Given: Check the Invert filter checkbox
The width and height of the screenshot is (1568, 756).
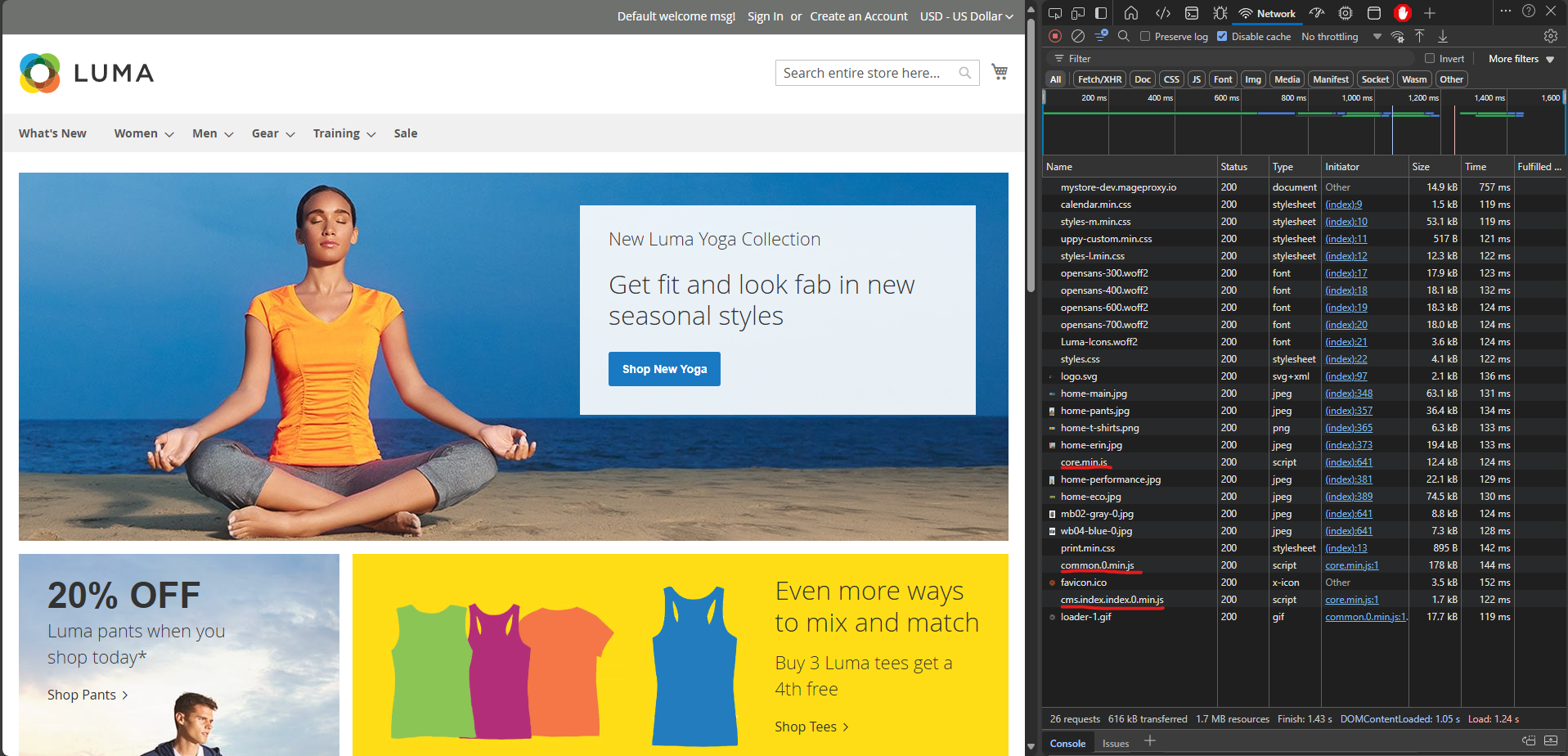Looking at the screenshot, I should click(x=1430, y=58).
